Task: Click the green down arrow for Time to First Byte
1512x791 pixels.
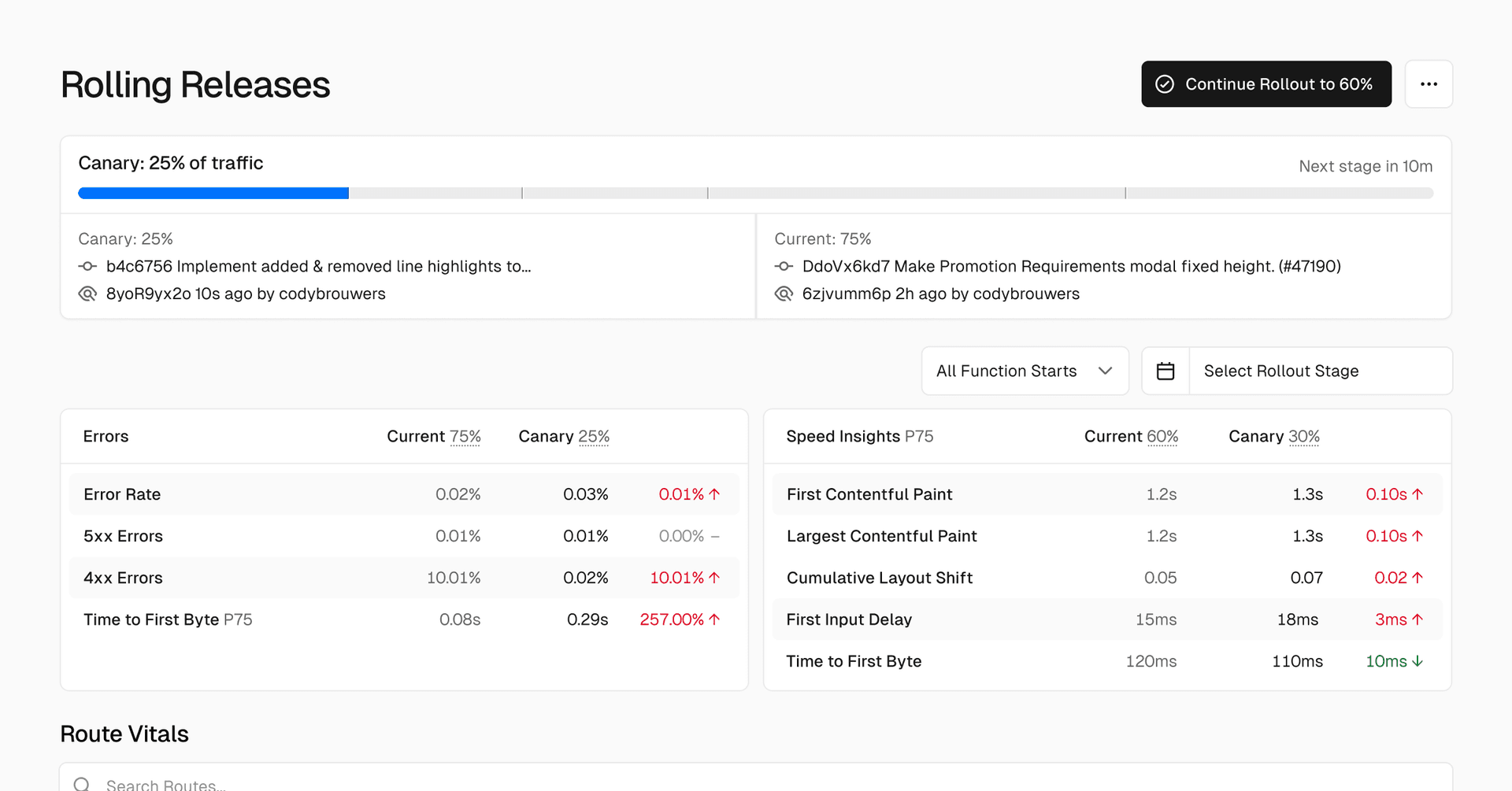Action: (1417, 661)
